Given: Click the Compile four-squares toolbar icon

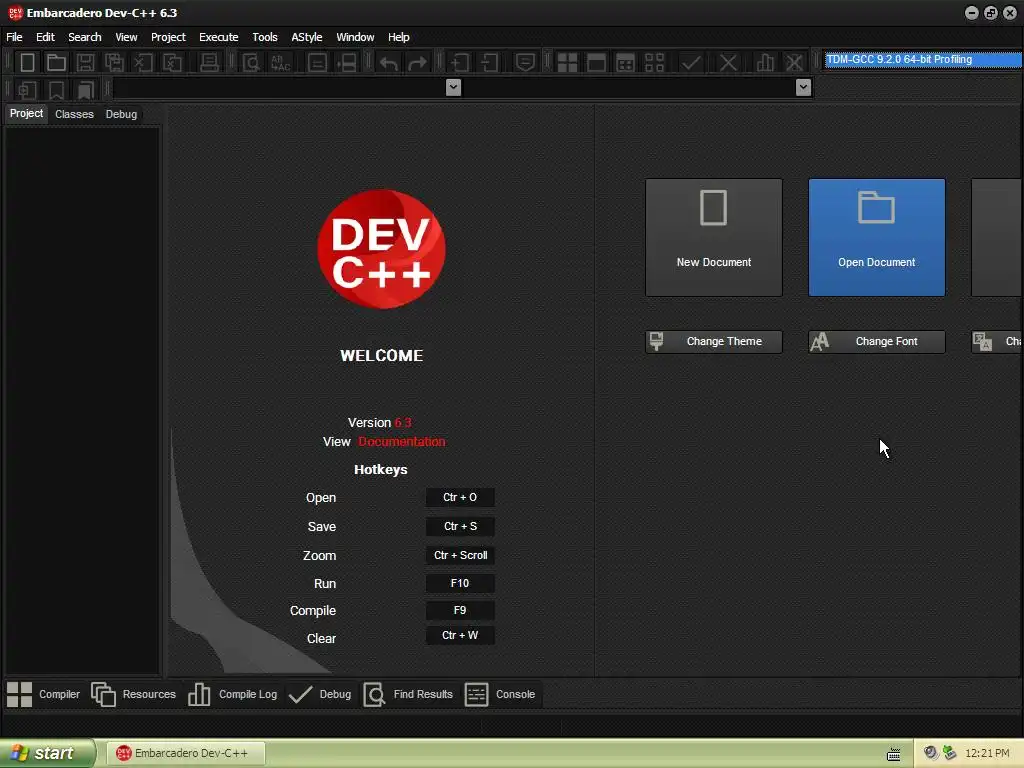Looking at the screenshot, I should [x=567, y=63].
